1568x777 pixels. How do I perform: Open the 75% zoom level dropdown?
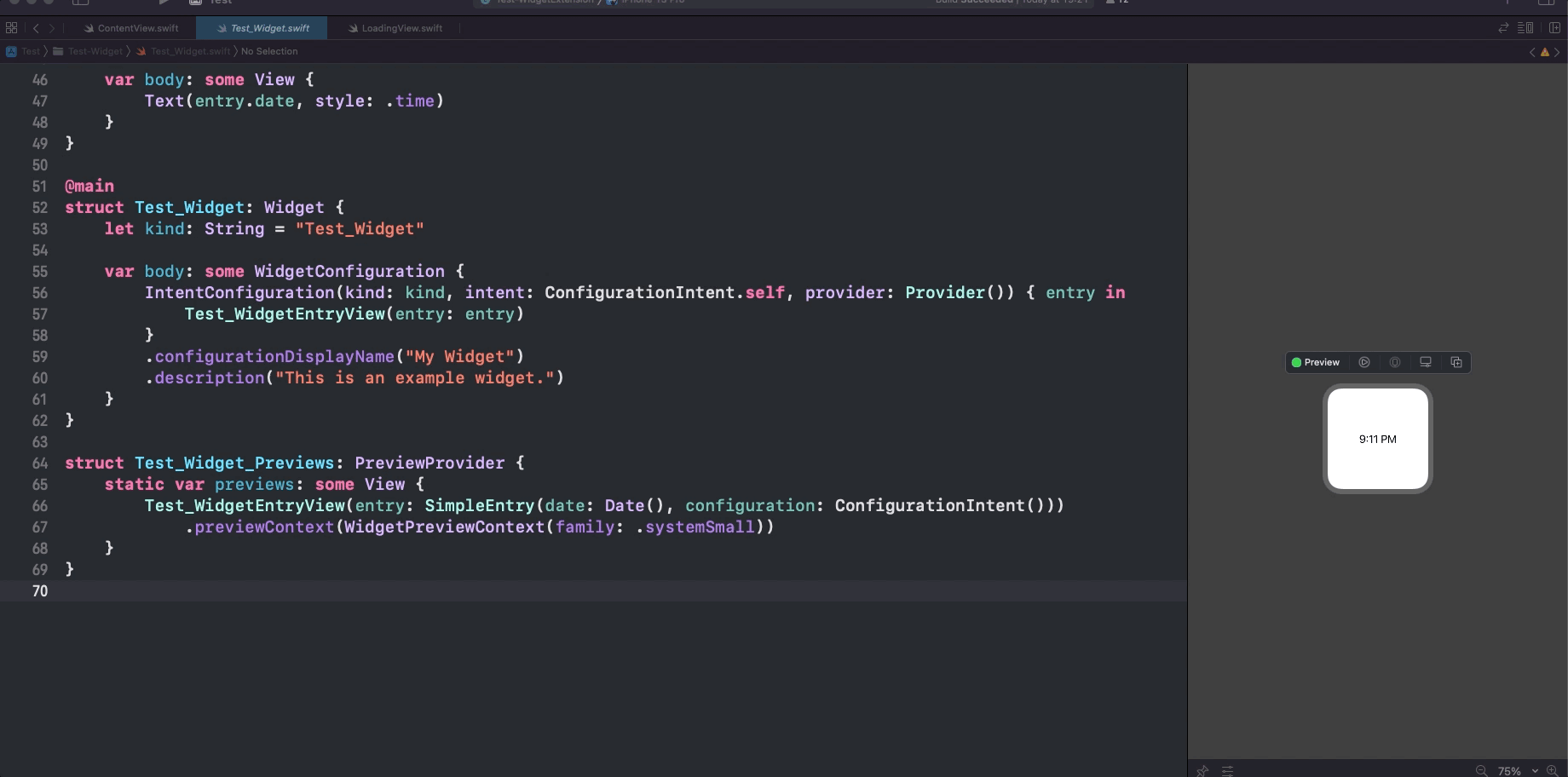pyautogui.click(x=1518, y=770)
